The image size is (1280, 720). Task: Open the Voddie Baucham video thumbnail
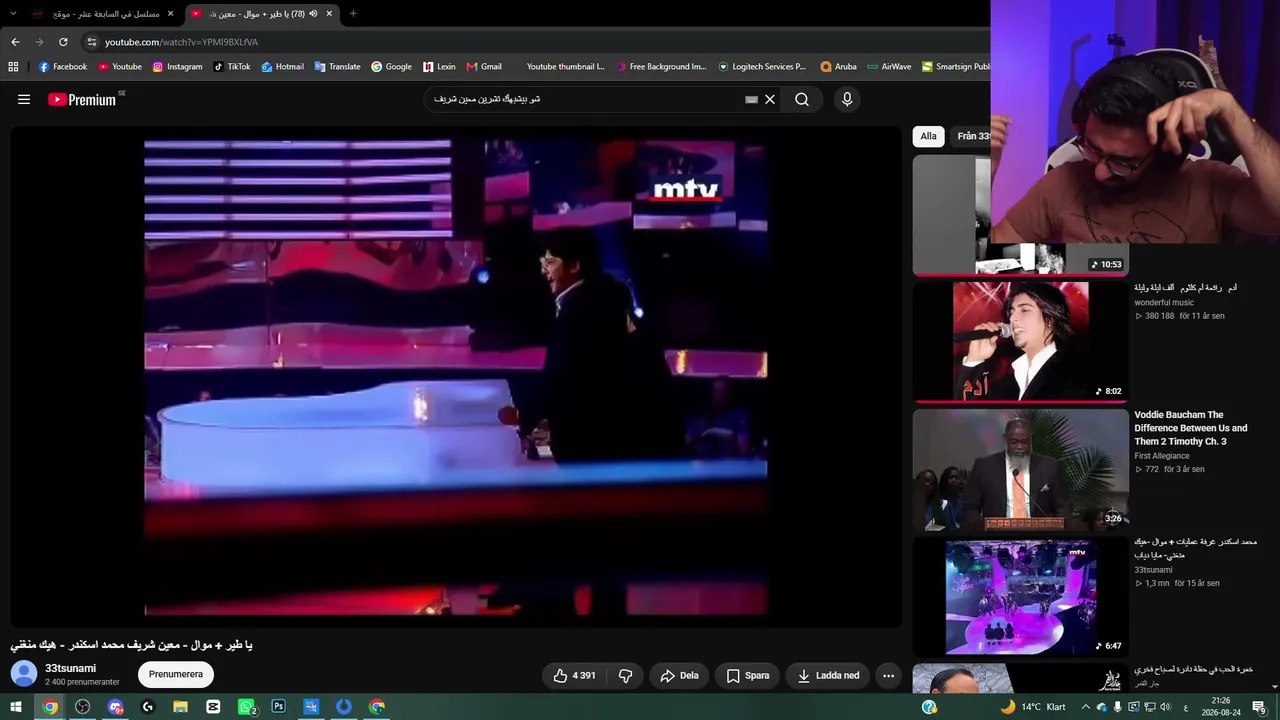tap(1020, 469)
